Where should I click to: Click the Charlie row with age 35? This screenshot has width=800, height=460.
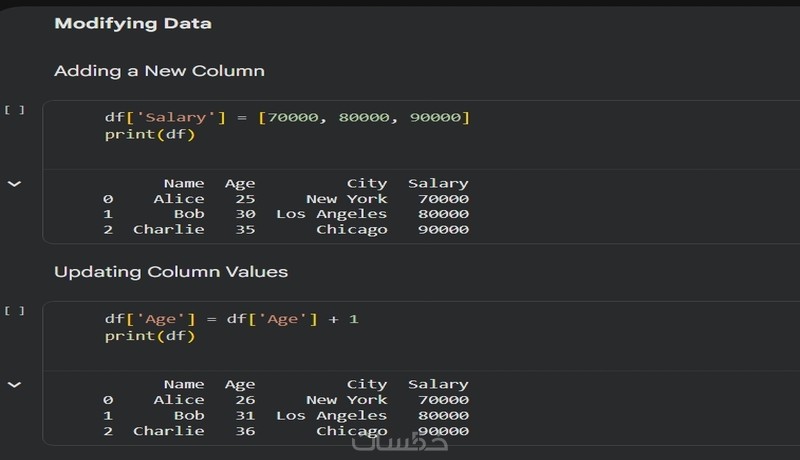point(170,229)
